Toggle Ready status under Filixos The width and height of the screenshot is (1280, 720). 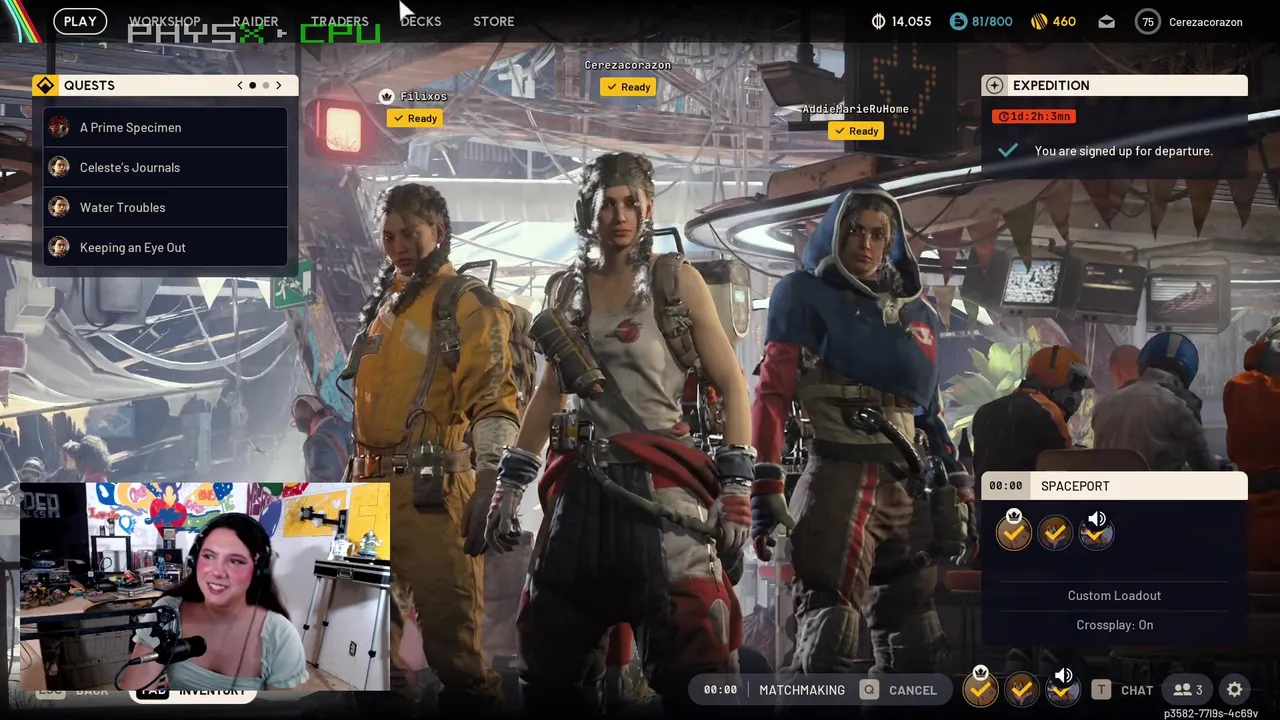point(414,118)
